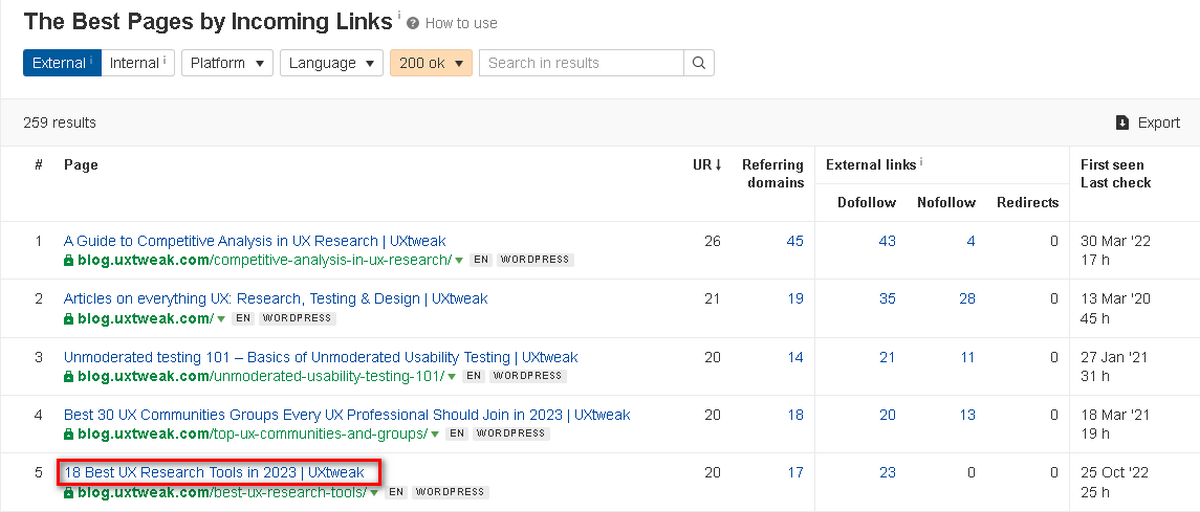
Task: Expand URL arrow for best-ux-research-tools
Action: pos(374,493)
